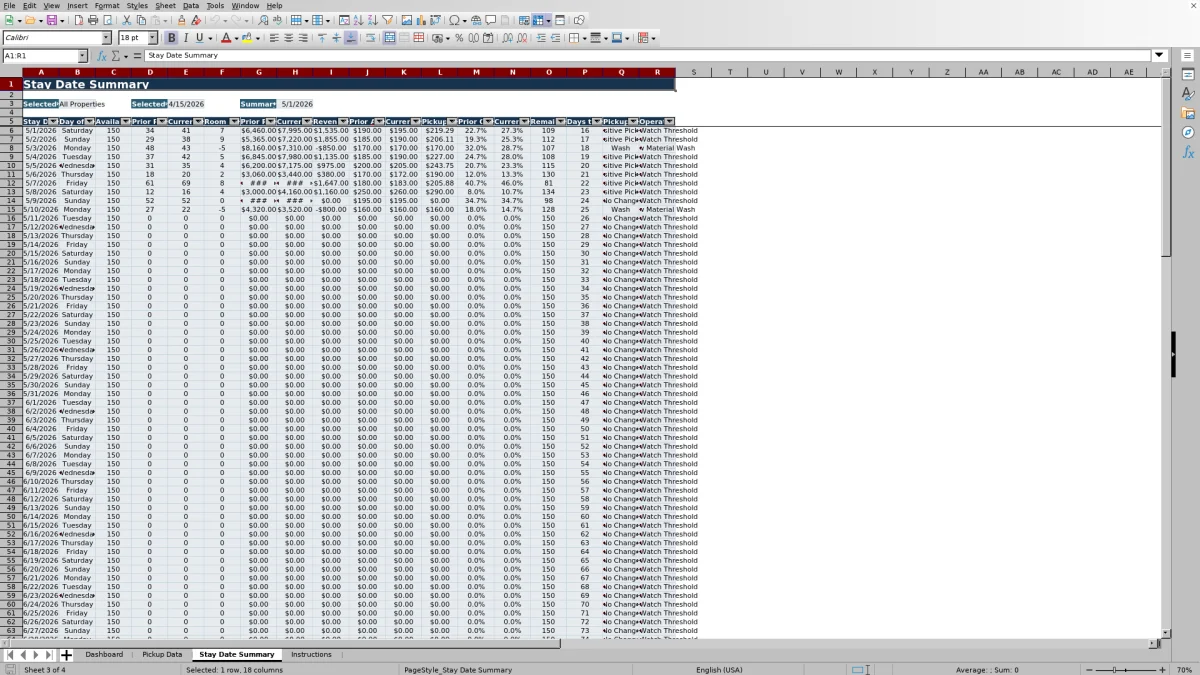Open the Data menu
Image resolution: width=1200 pixels, height=675 pixels.
[190, 5]
